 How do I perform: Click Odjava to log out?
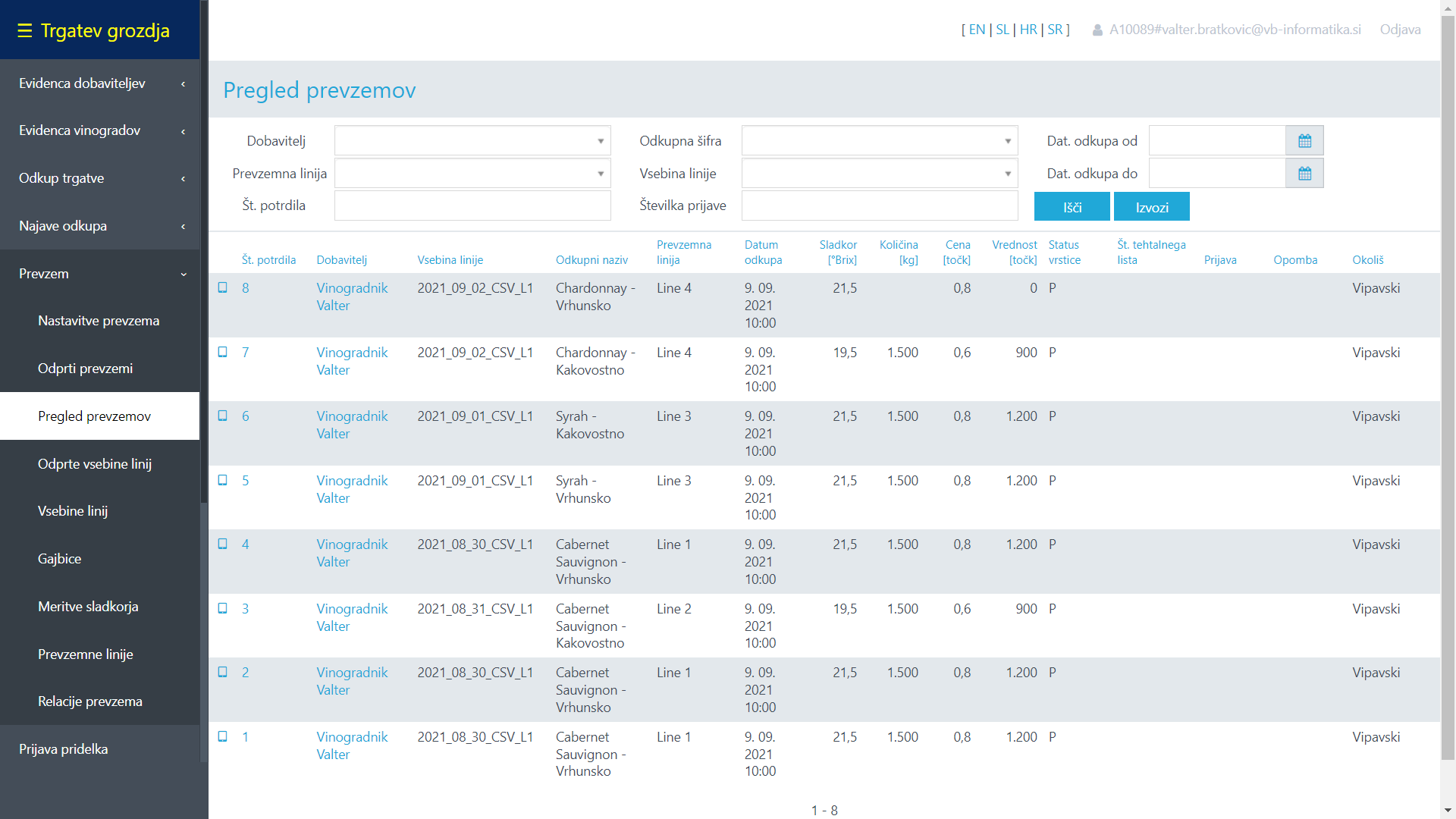(1400, 30)
